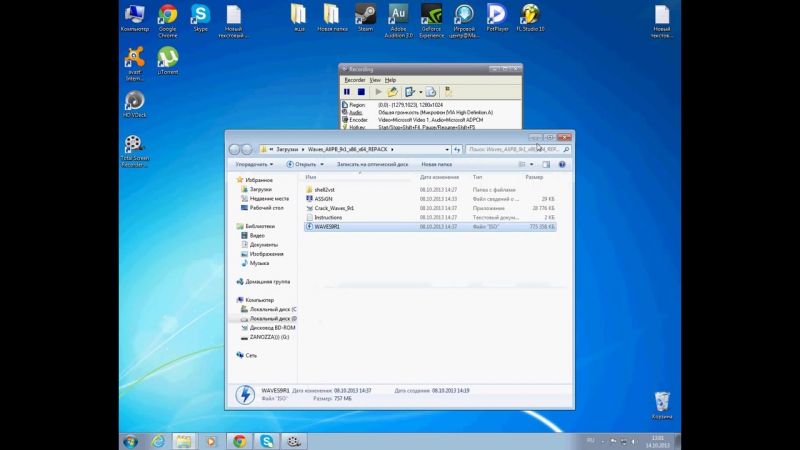Open the Steam desktop icon

click(x=365, y=18)
